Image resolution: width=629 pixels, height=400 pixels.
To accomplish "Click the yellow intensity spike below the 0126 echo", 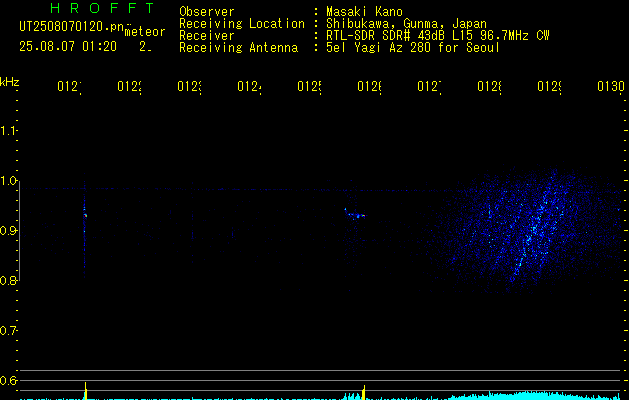I will click(x=364, y=392).
